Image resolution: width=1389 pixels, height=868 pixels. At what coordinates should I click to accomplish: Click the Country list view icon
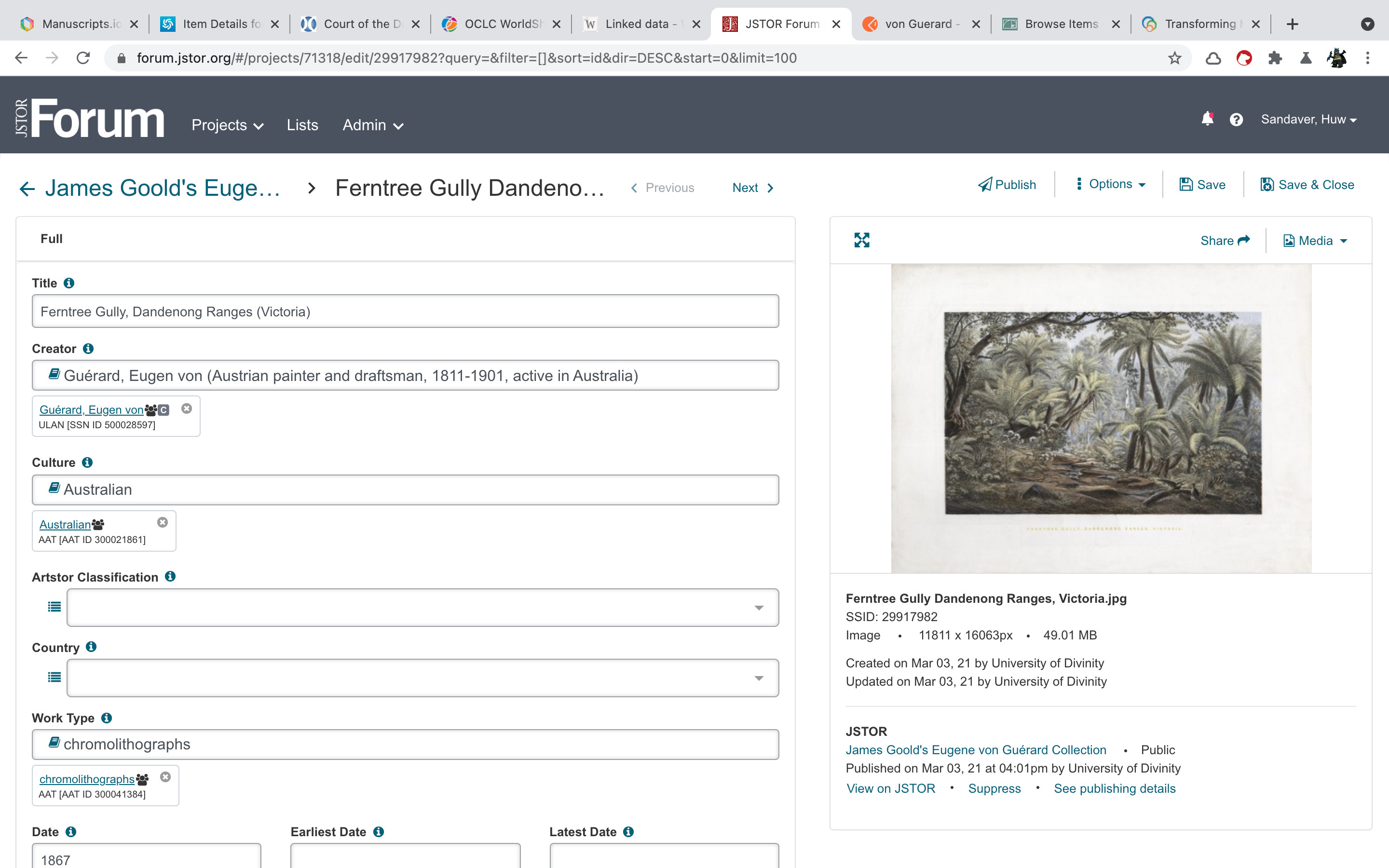54,678
